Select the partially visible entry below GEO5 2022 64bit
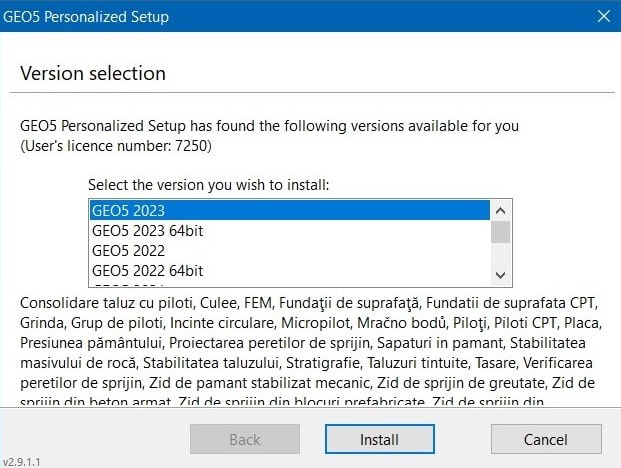621x468 pixels. (290, 284)
